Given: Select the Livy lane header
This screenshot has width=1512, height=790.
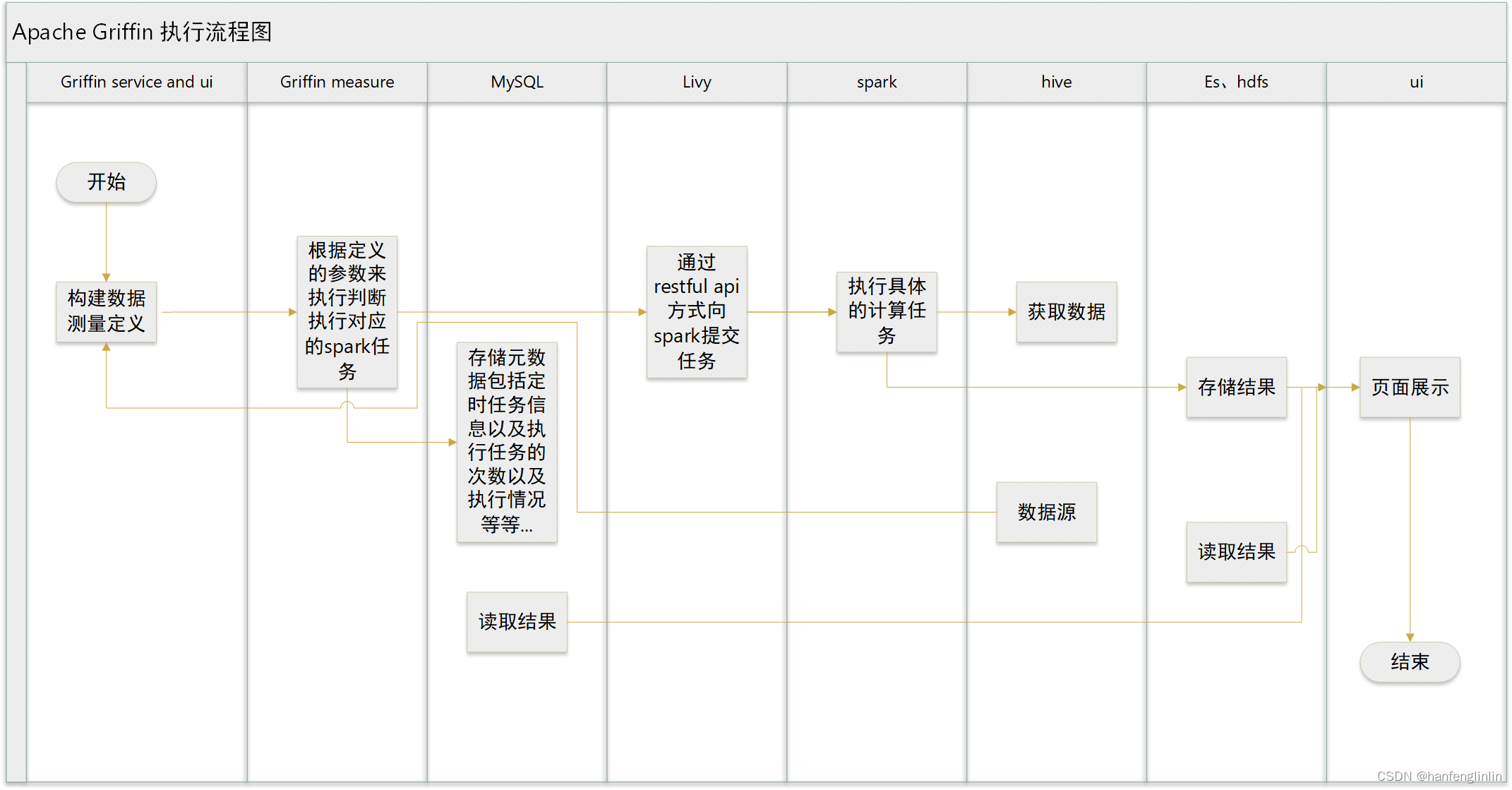Looking at the screenshot, I should pos(697,82).
